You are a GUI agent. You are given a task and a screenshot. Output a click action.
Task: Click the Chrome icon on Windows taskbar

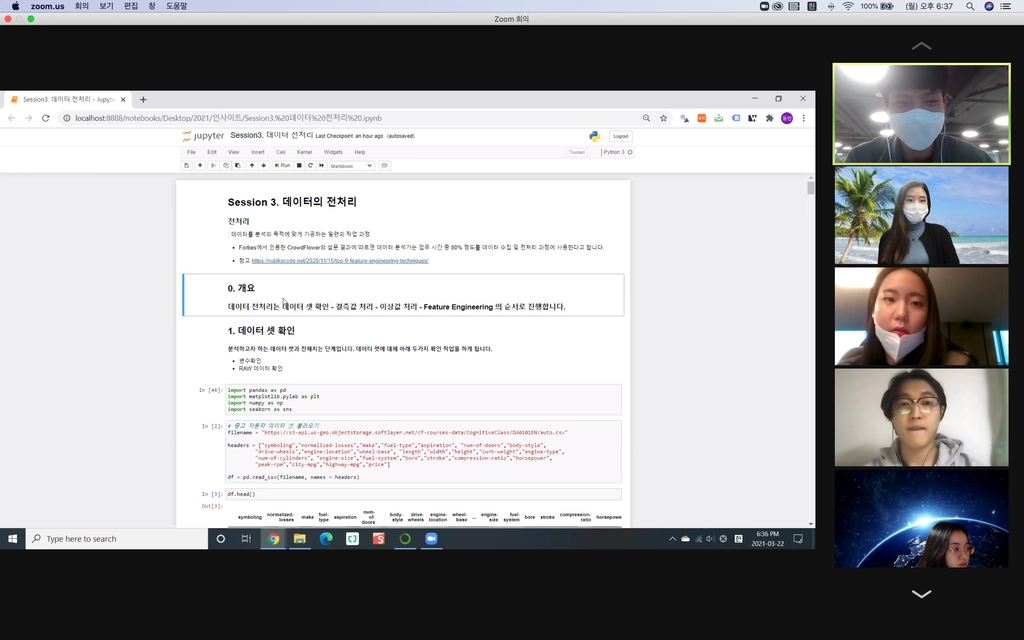[x=274, y=539]
